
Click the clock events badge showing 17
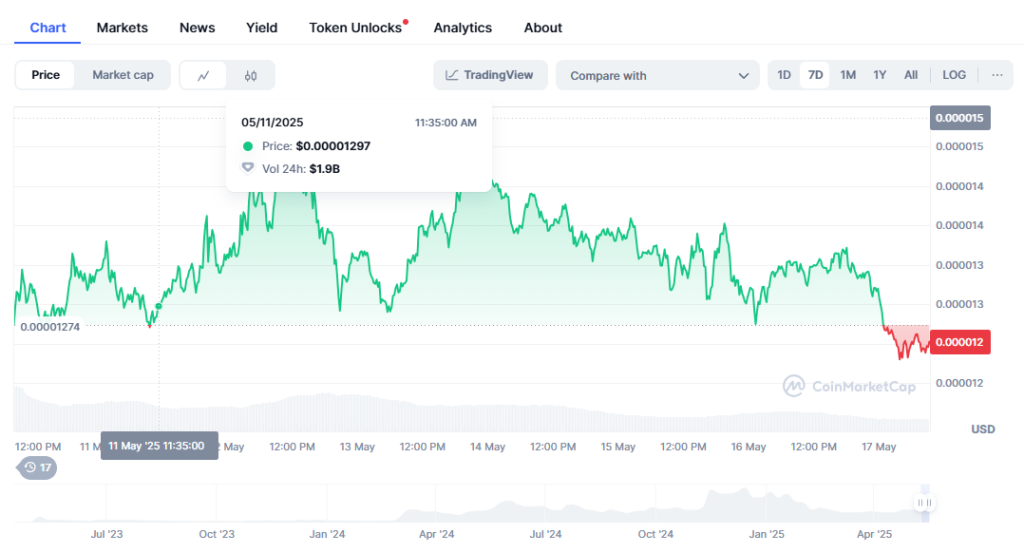[38, 467]
